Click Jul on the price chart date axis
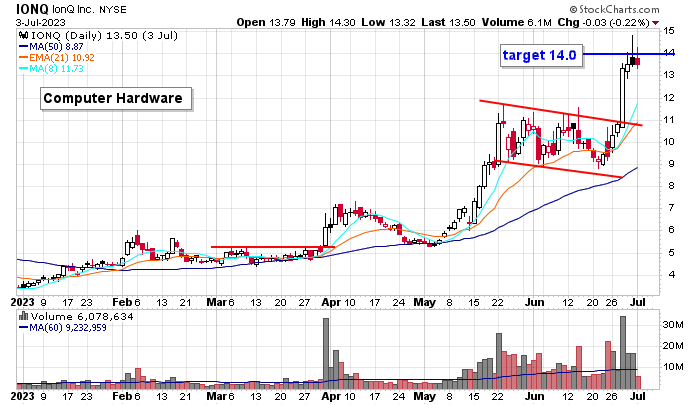 (x=638, y=302)
